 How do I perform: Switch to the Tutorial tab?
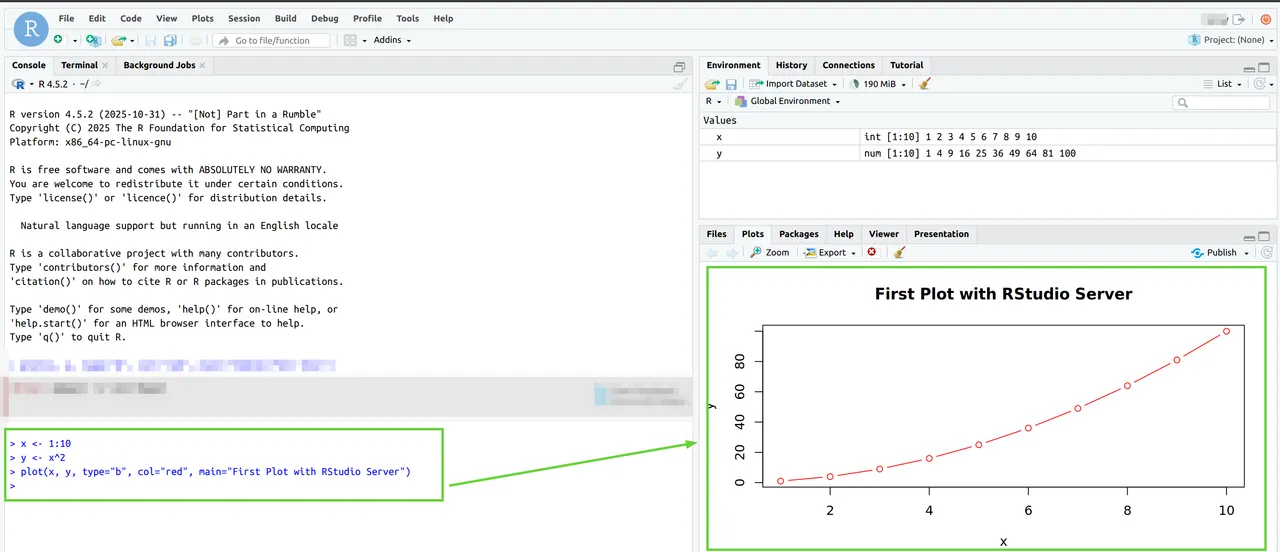(x=907, y=65)
